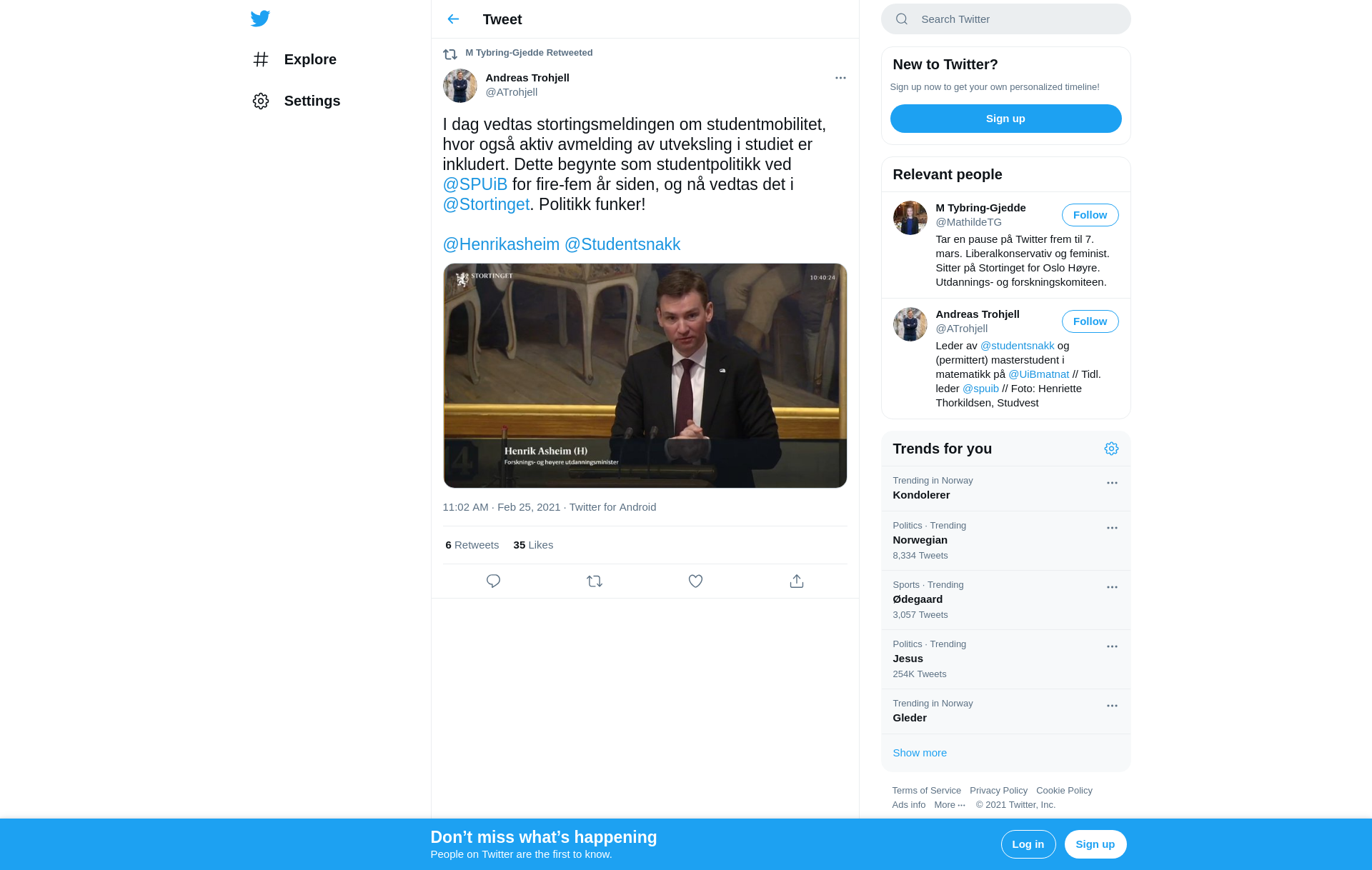Expand the footer More menu
Screen dimensions: 1372x870
pos(950,805)
